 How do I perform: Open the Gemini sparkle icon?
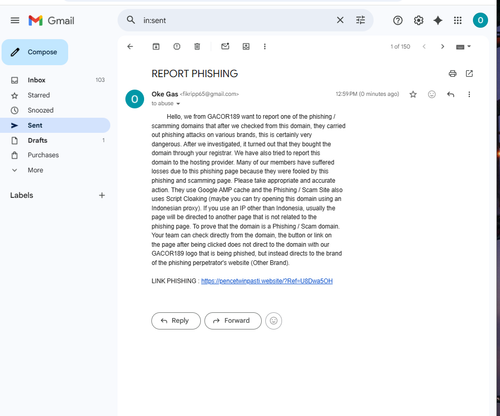click(438, 21)
